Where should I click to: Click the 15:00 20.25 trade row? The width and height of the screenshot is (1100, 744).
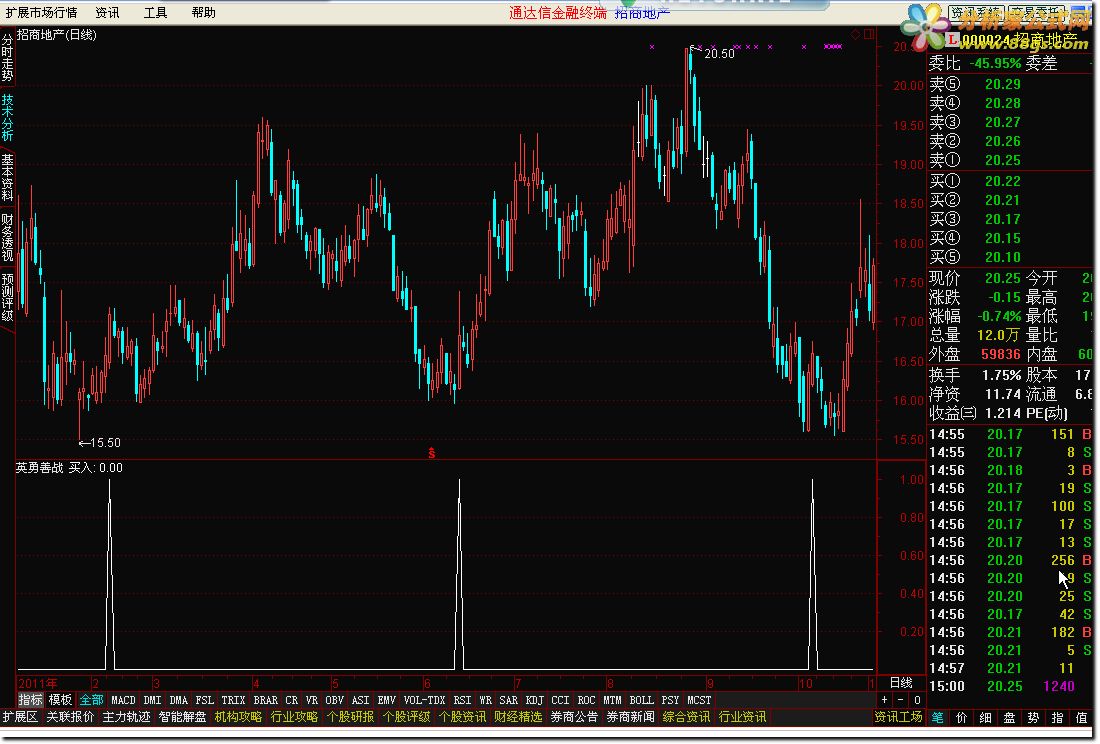click(1011, 686)
